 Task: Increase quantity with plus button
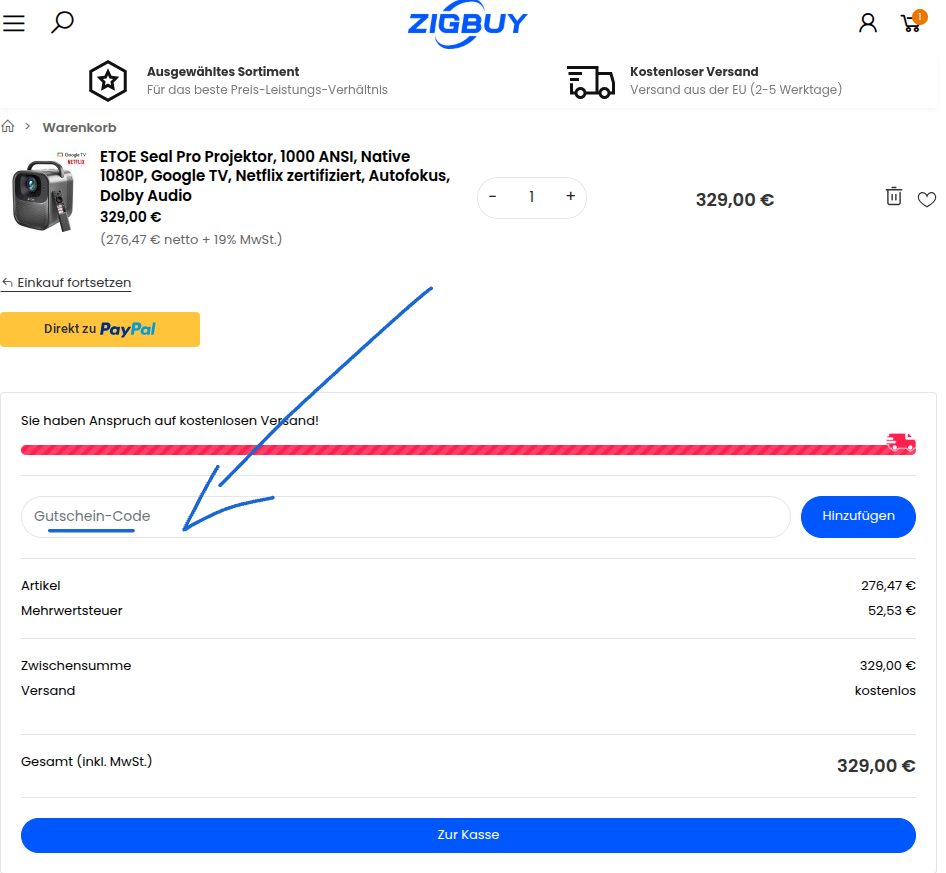coord(571,196)
